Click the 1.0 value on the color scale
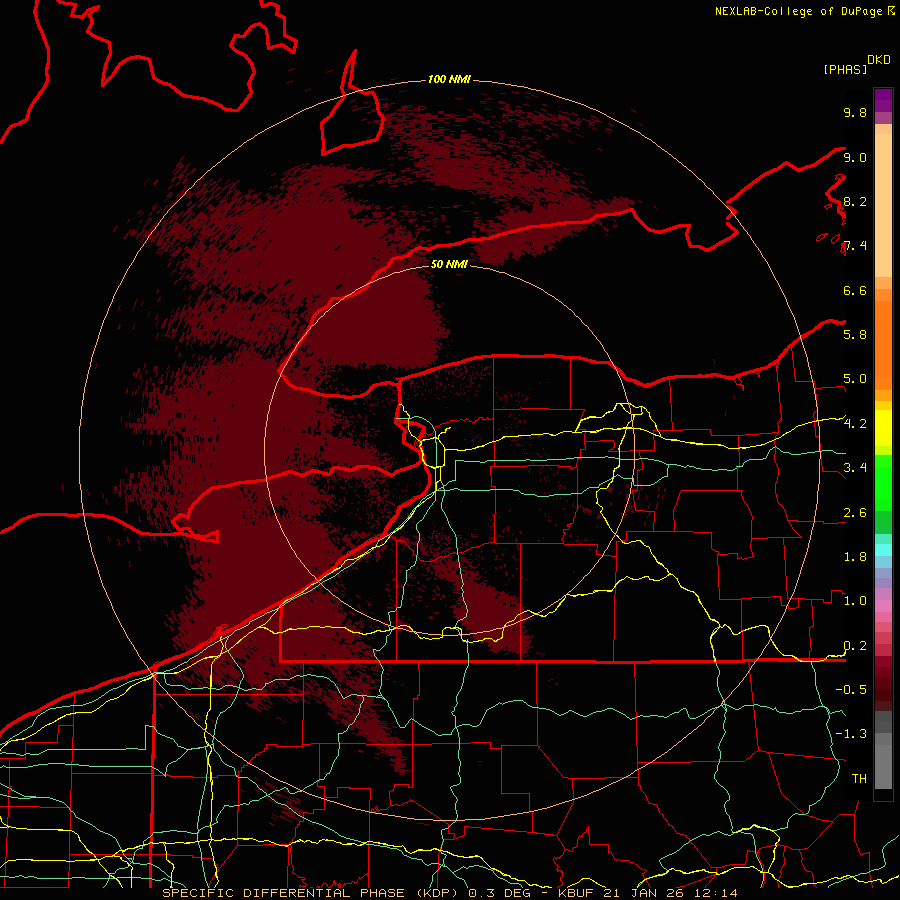Image resolution: width=900 pixels, height=900 pixels. click(855, 601)
